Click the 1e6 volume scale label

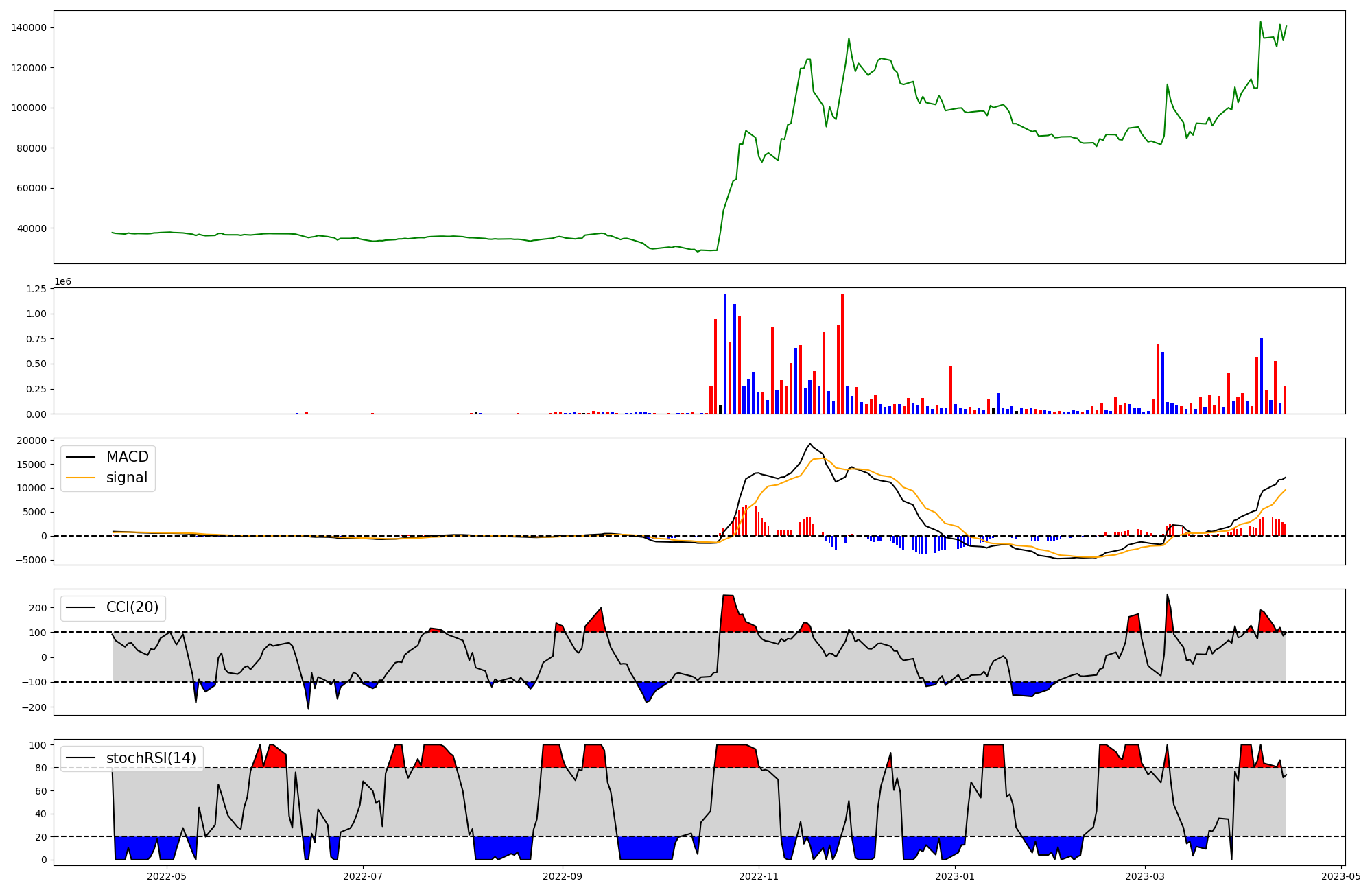[x=62, y=282]
